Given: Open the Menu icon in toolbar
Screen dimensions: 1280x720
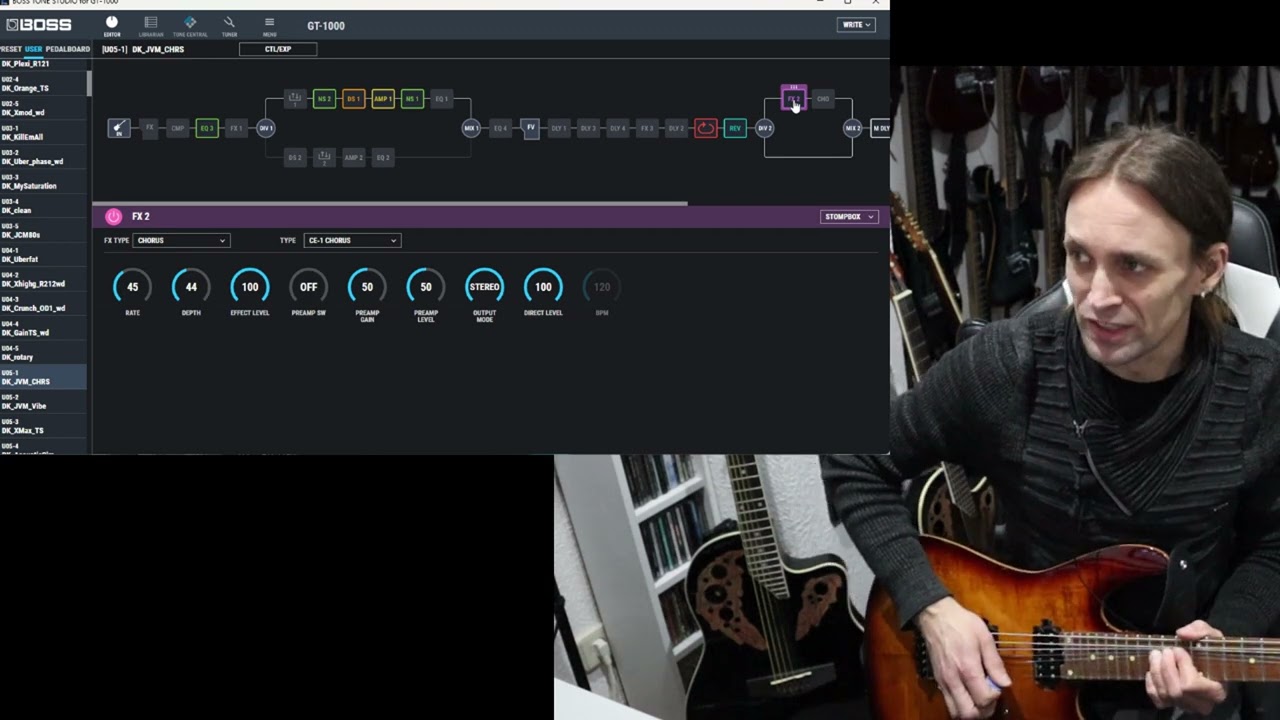Looking at the screenshot, I should point(269,26).
